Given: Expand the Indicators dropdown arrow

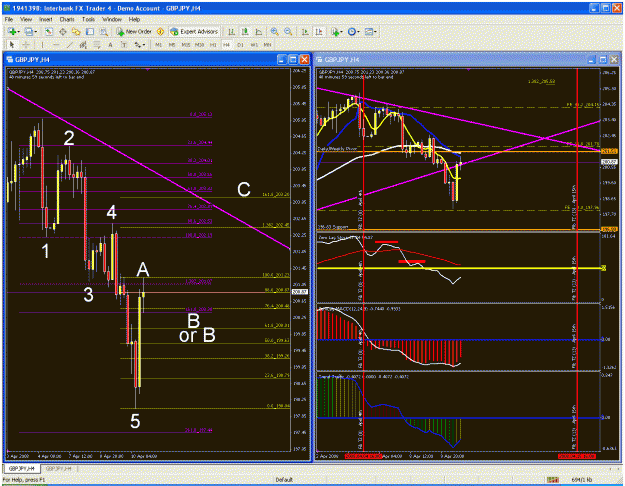Looking at the screenshot, I should point(342,31).
